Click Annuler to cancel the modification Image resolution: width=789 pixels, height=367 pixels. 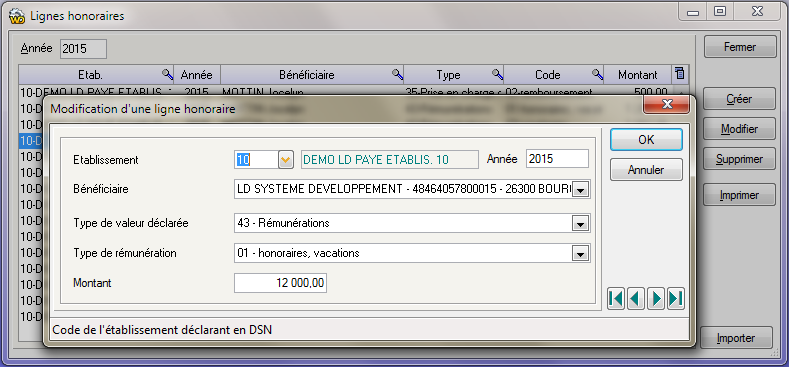coord(646,170)
